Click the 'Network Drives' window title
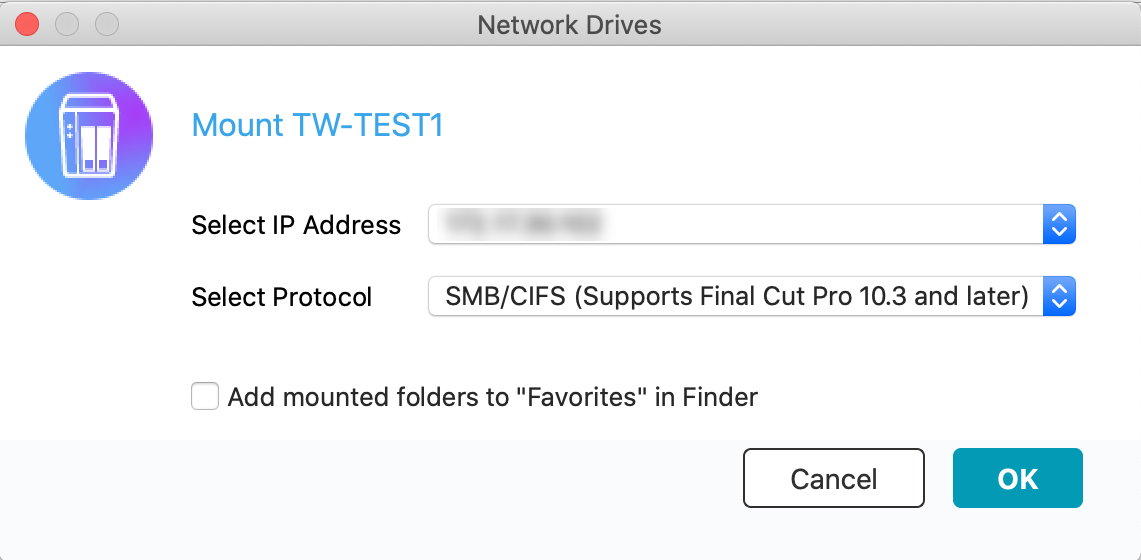Image resolution: width=1141 pixels, height=560 pixels. click(x=570, y=25)
